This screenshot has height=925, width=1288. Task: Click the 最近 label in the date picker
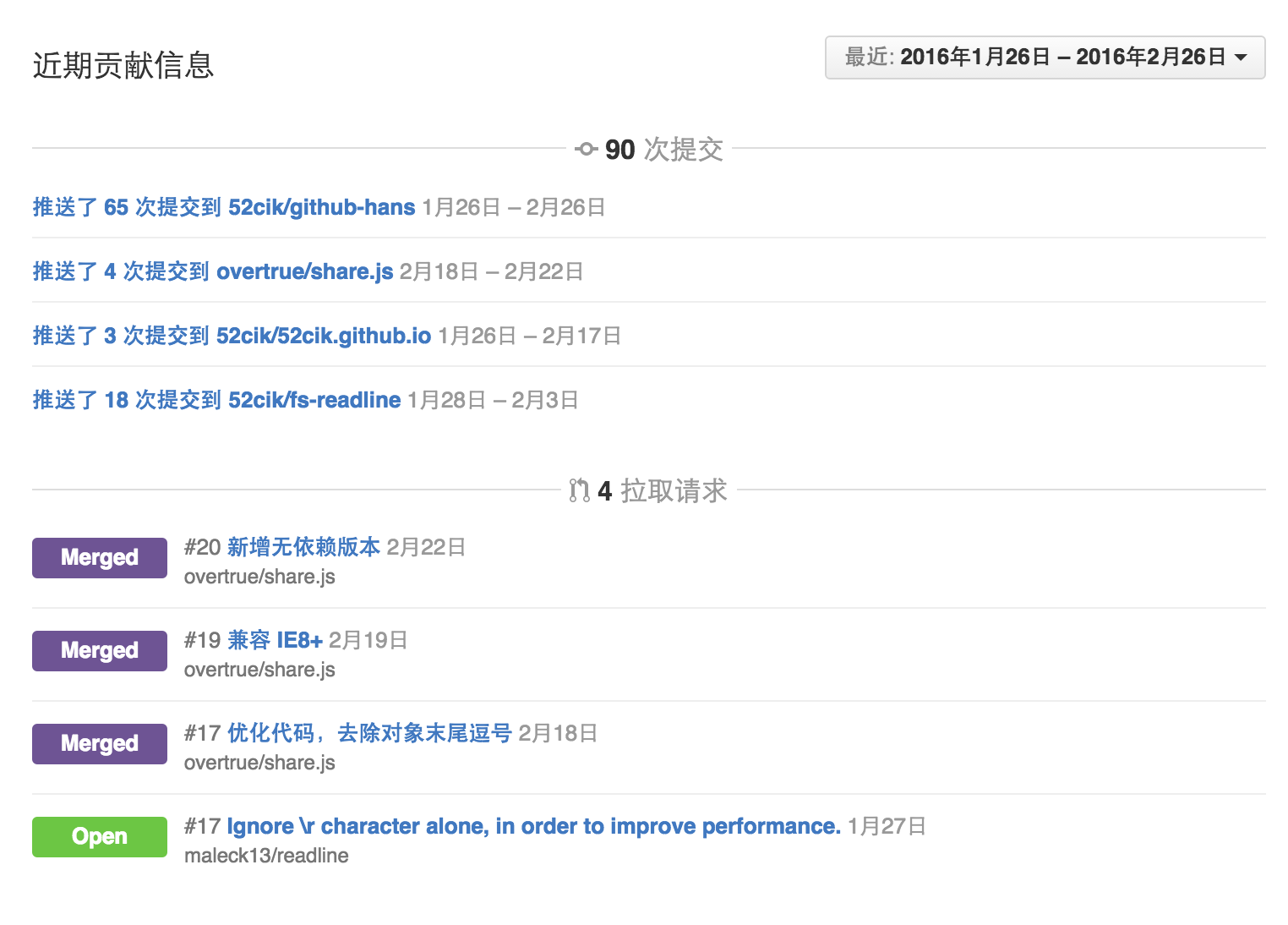click(x=865, y=57)
